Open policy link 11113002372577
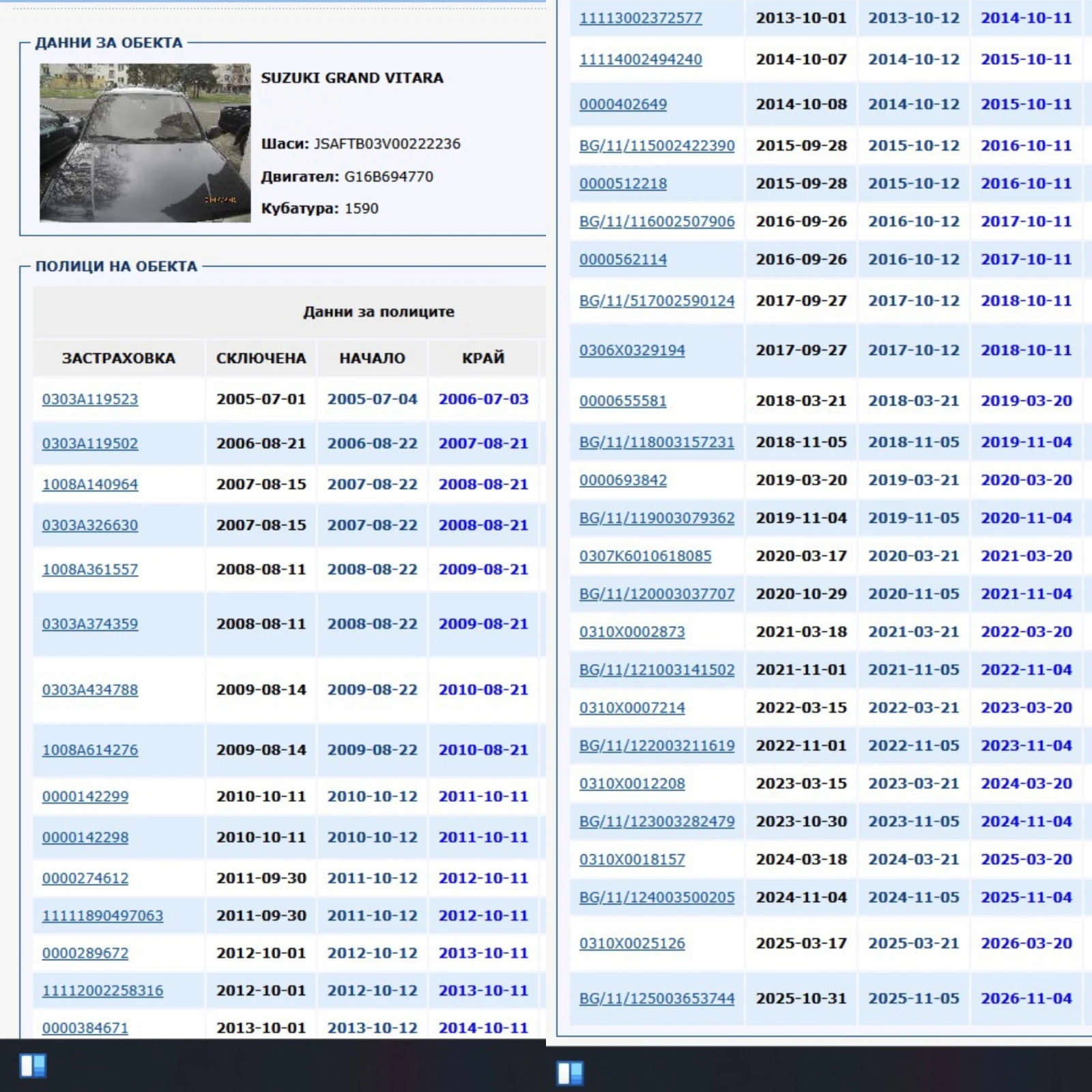The width and height of the screenshot is (1092, 1092). pyautogui.click(x=640, y=18)
